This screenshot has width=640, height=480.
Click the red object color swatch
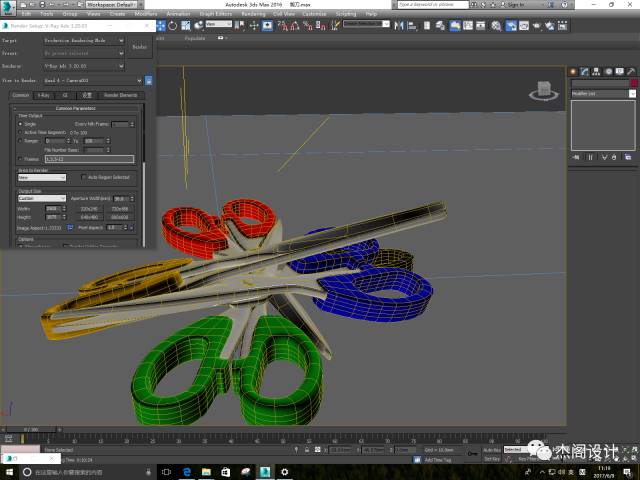point(634,83)
